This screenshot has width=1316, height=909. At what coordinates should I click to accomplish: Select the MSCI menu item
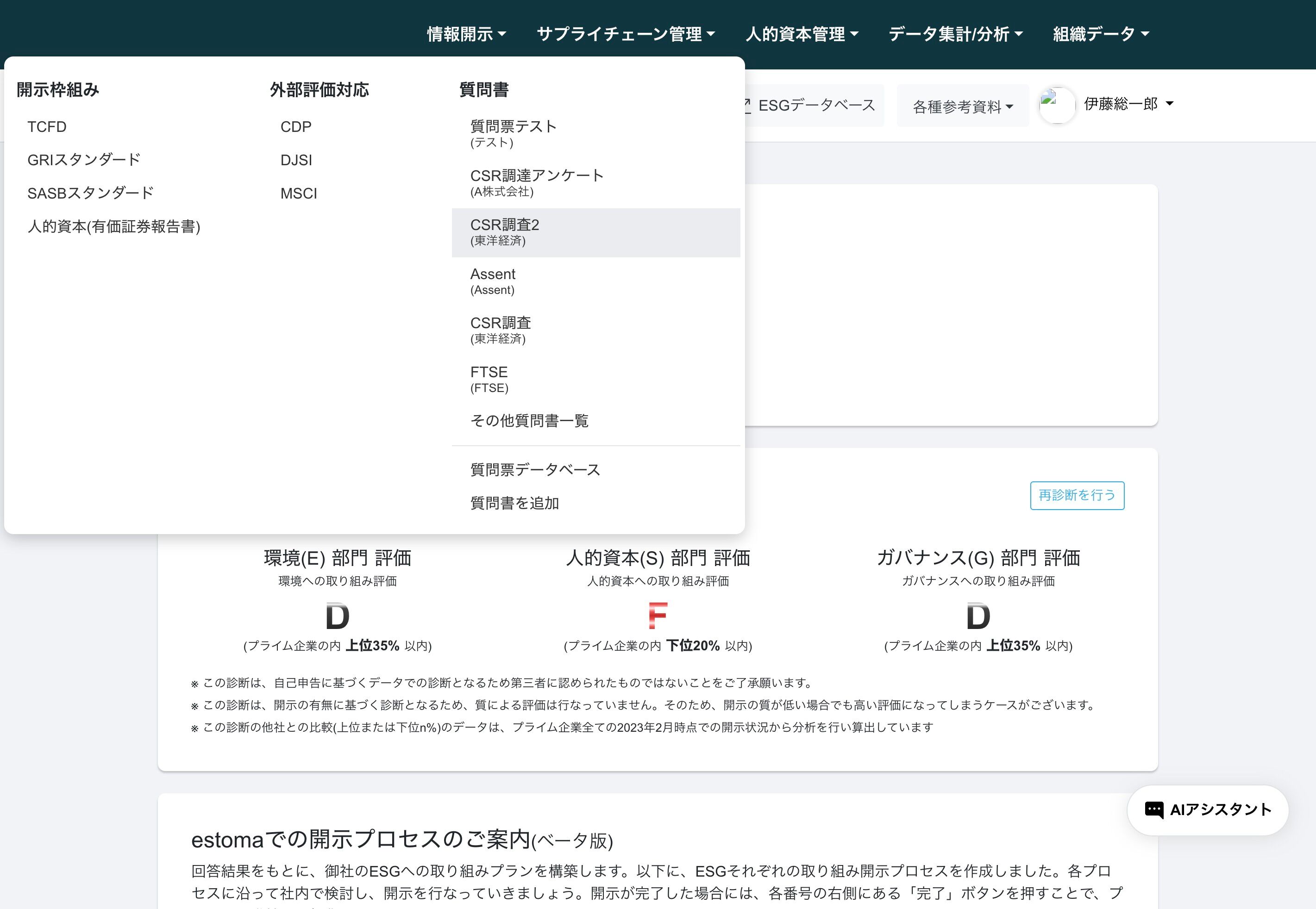coord(299,193)
